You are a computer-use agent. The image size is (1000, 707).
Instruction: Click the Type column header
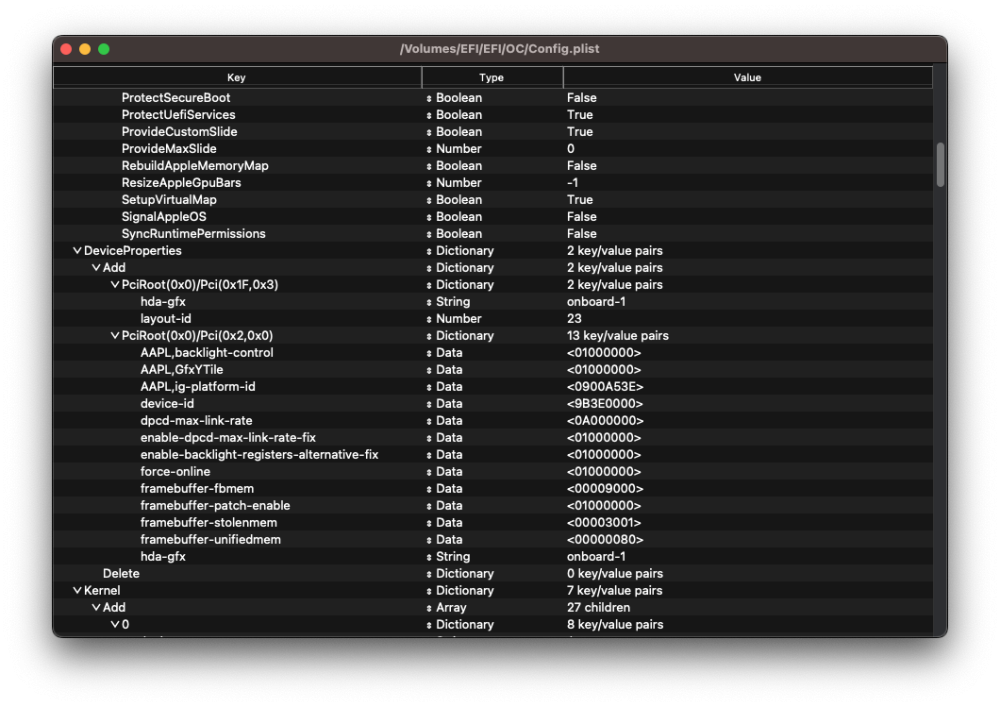(491, 77)
